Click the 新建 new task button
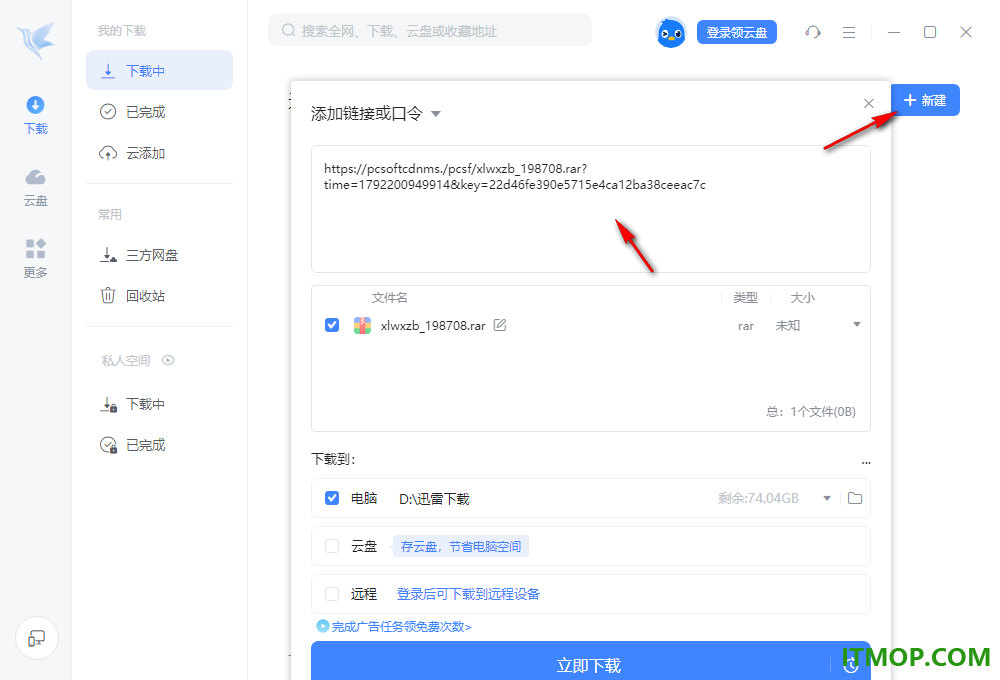The width and height of the screenshot is (1000, 680). click(925, 100)
